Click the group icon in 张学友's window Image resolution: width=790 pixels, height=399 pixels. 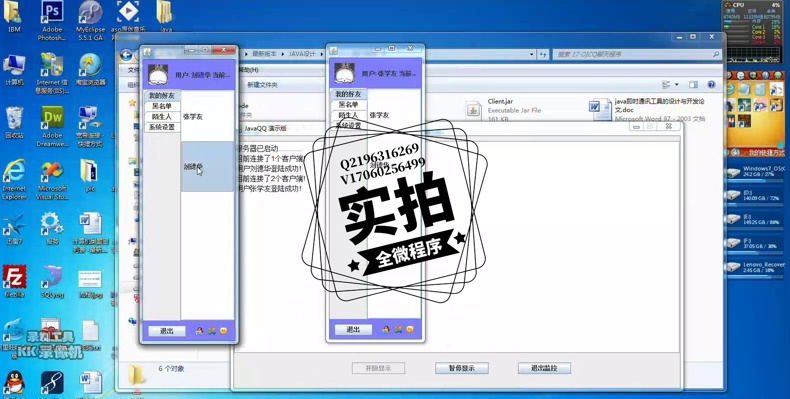(x=398, y=329)
